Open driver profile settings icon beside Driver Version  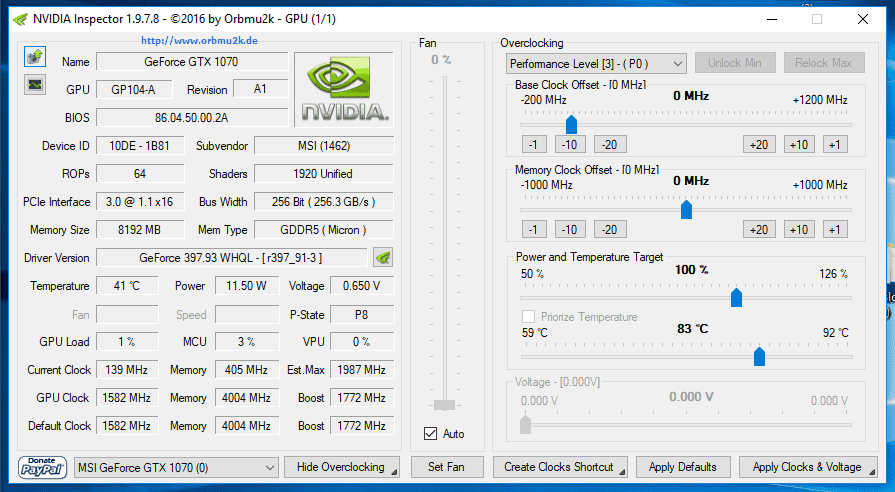383,257
